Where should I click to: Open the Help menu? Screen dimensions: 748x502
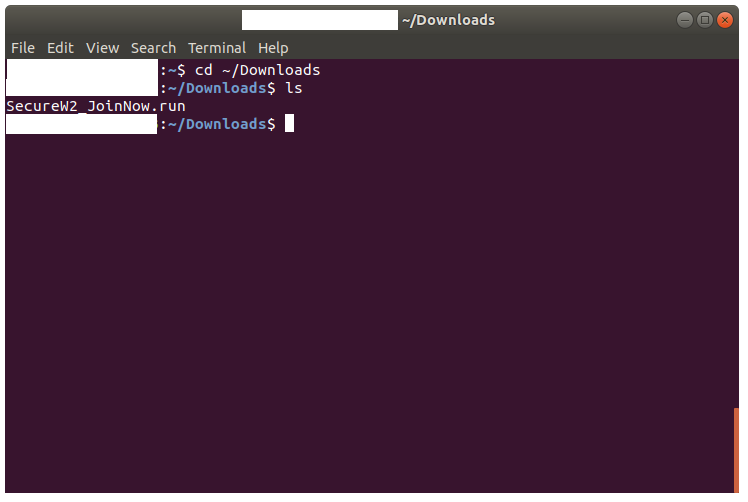click(x=273, y=48)
